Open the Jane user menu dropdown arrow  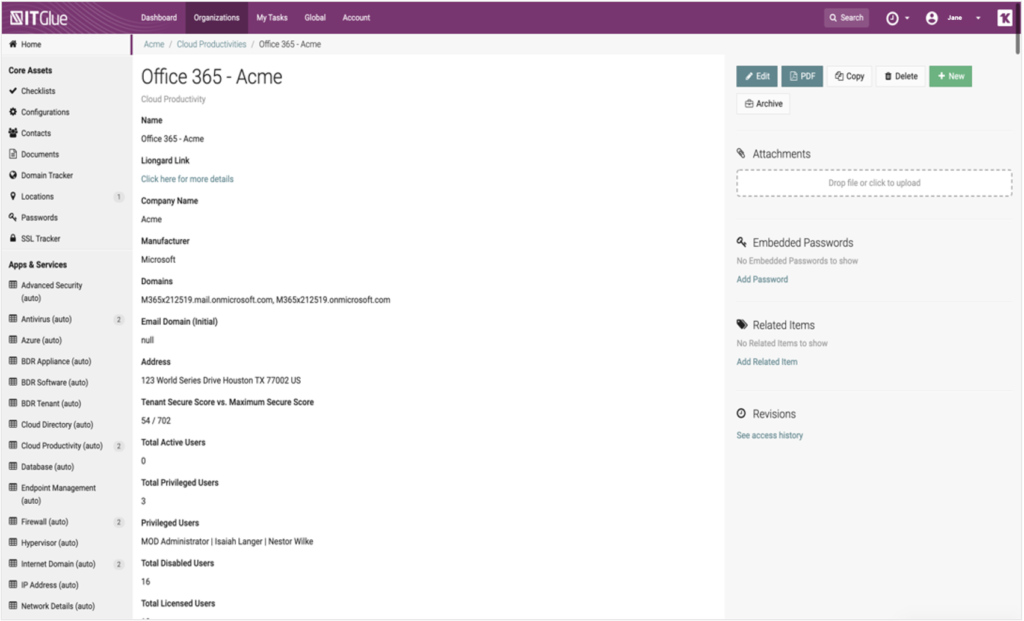click(978, 18)
